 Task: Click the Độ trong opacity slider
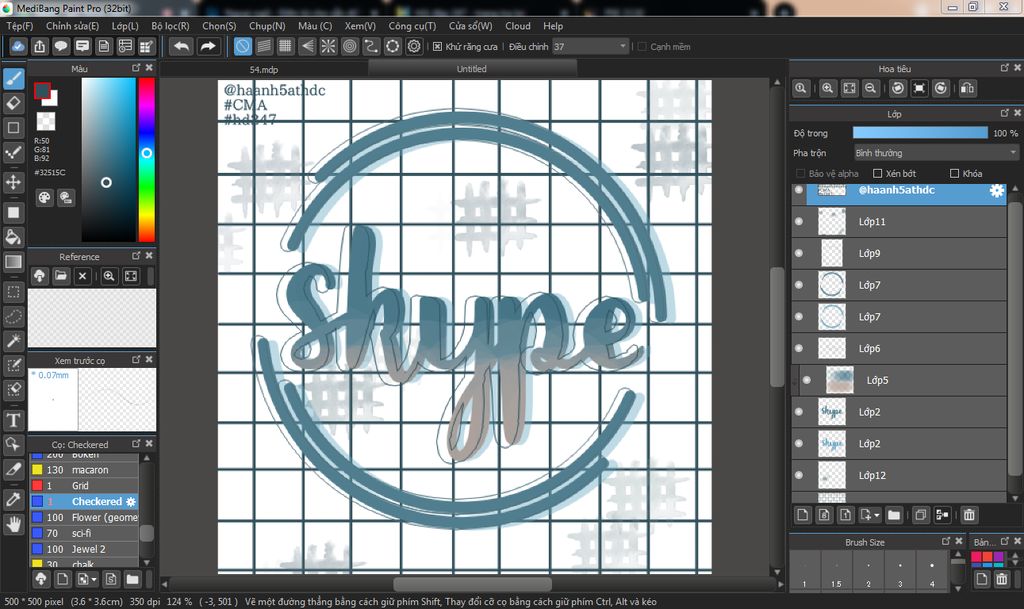point(920,133)
